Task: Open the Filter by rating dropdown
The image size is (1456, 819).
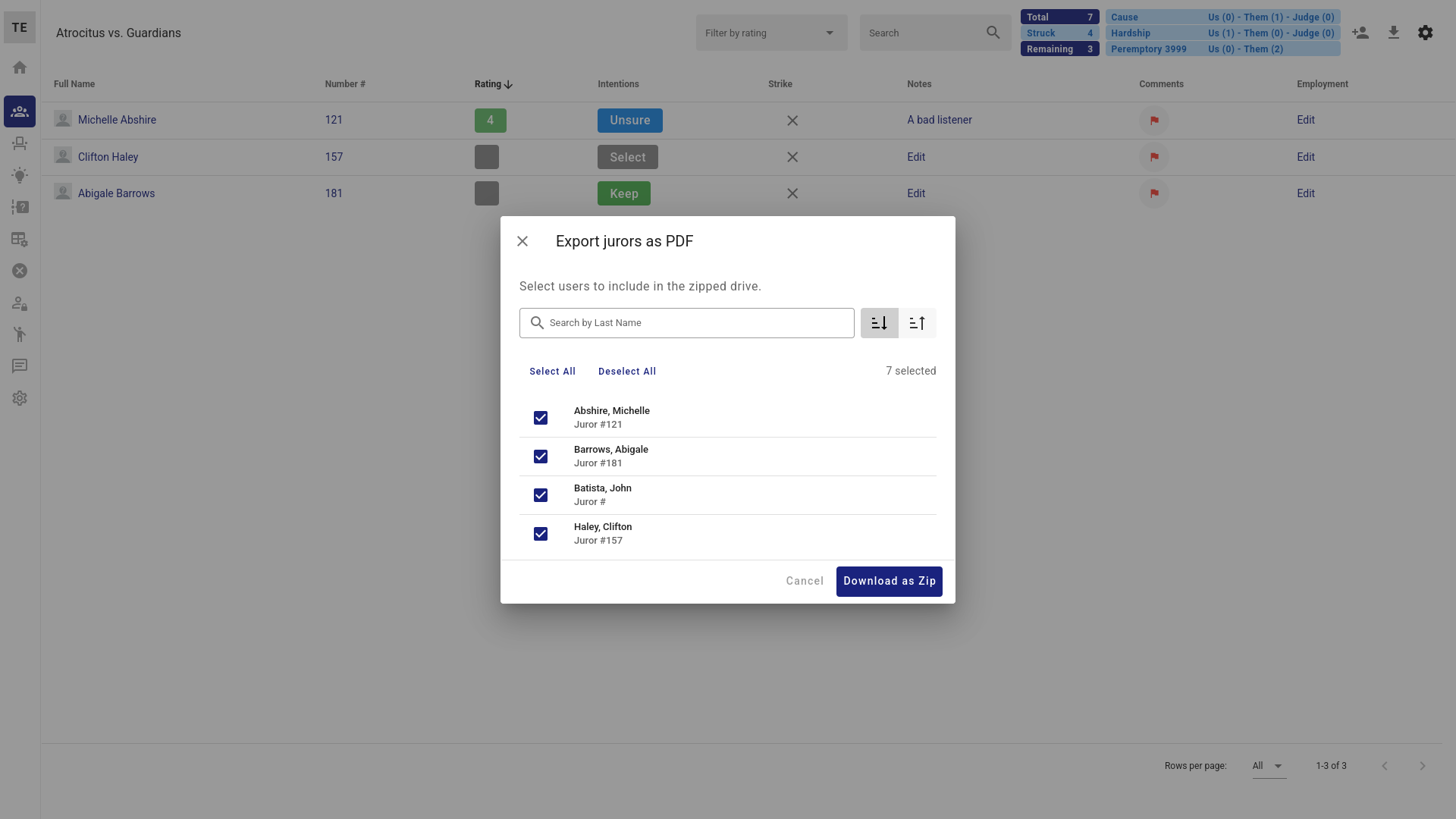Action: tap(772, 33)
